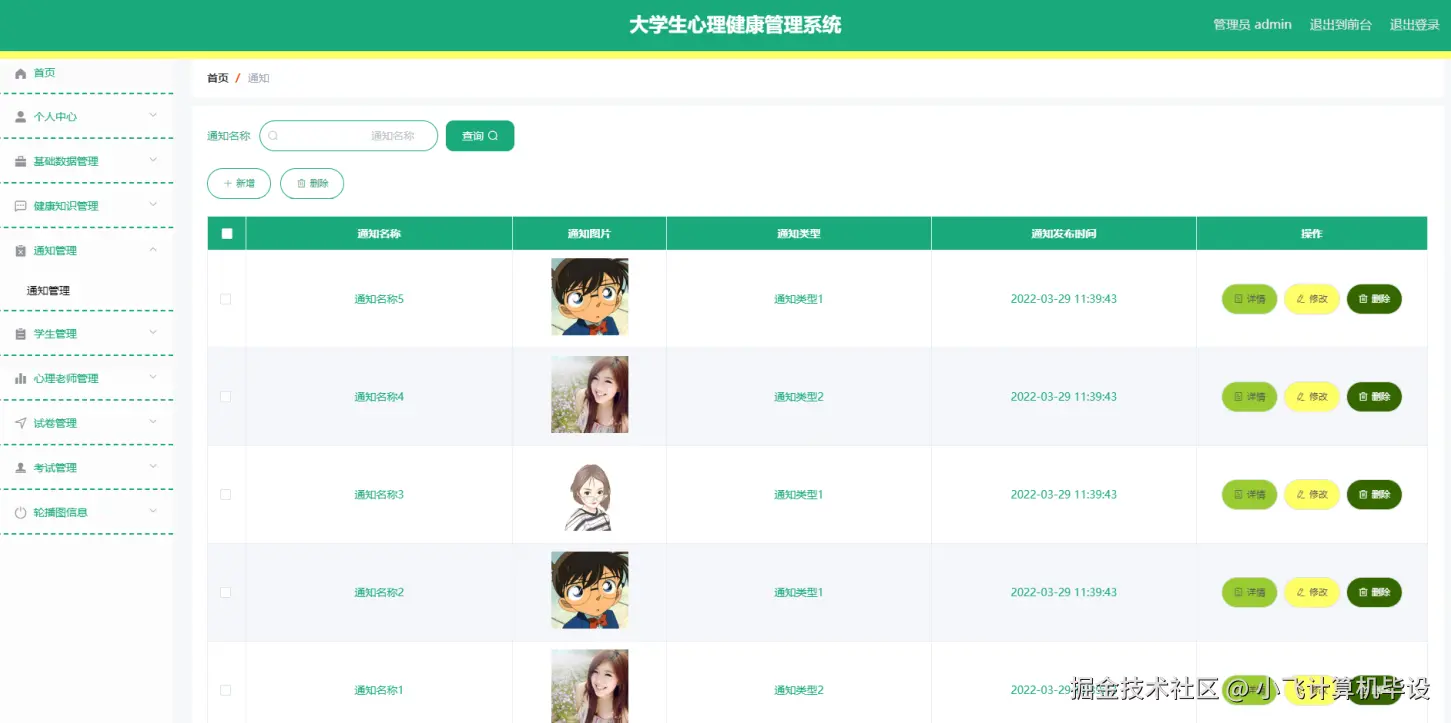Click 删除 for 通知名称5 row
1451x723 pixels.
pos(1374,299)
